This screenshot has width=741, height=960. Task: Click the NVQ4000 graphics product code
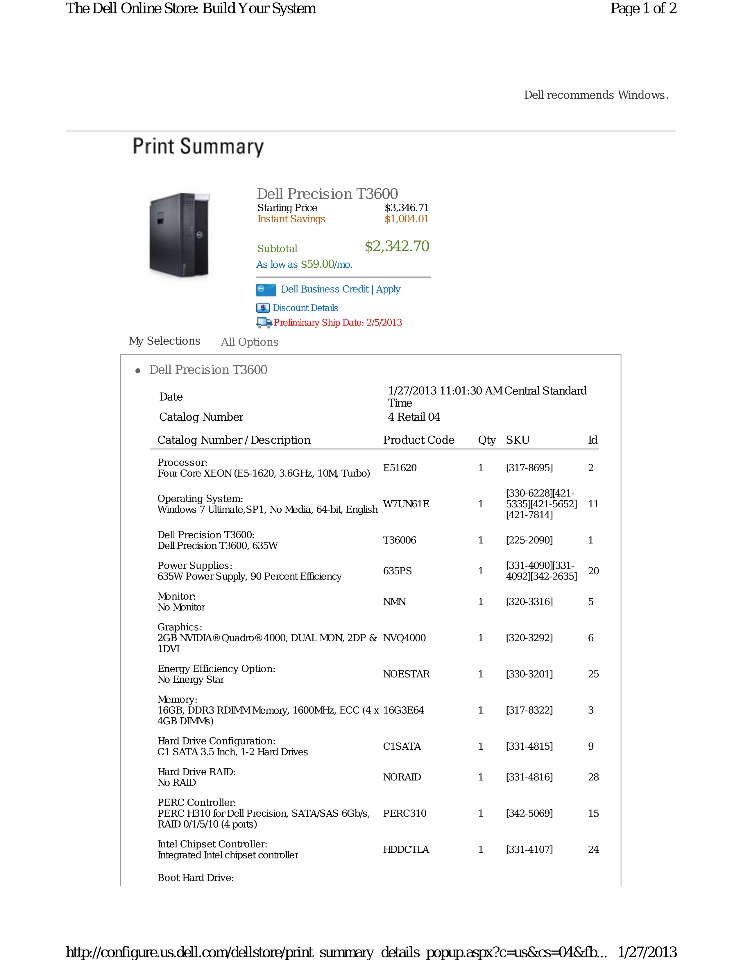404,637
